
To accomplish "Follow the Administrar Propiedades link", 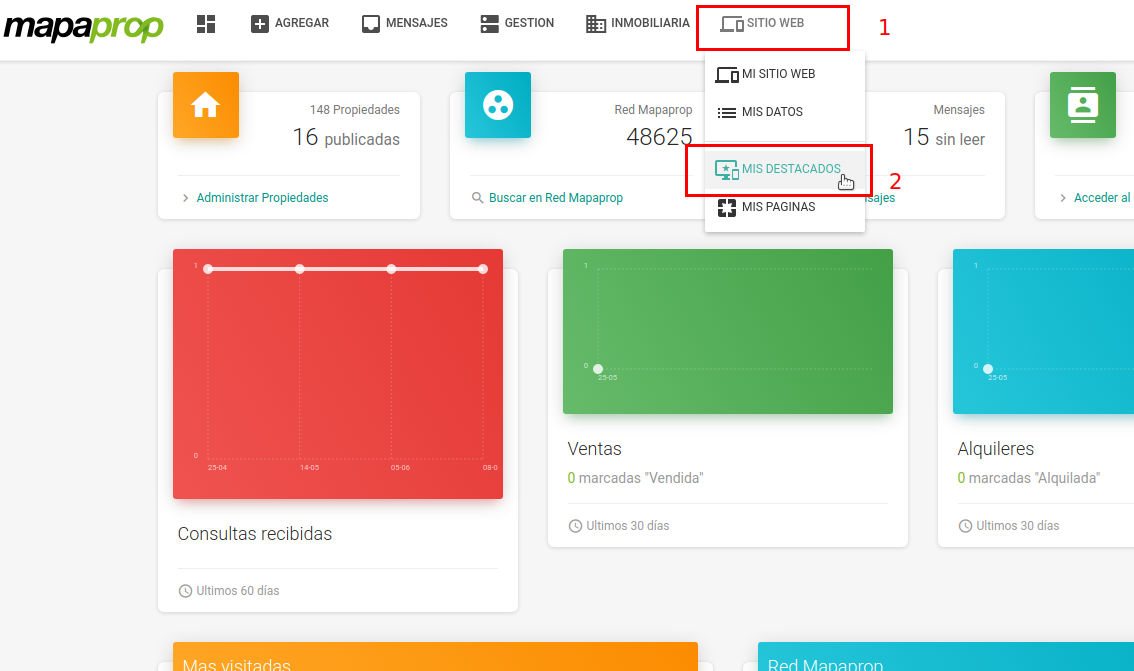I will pos(263,198).
